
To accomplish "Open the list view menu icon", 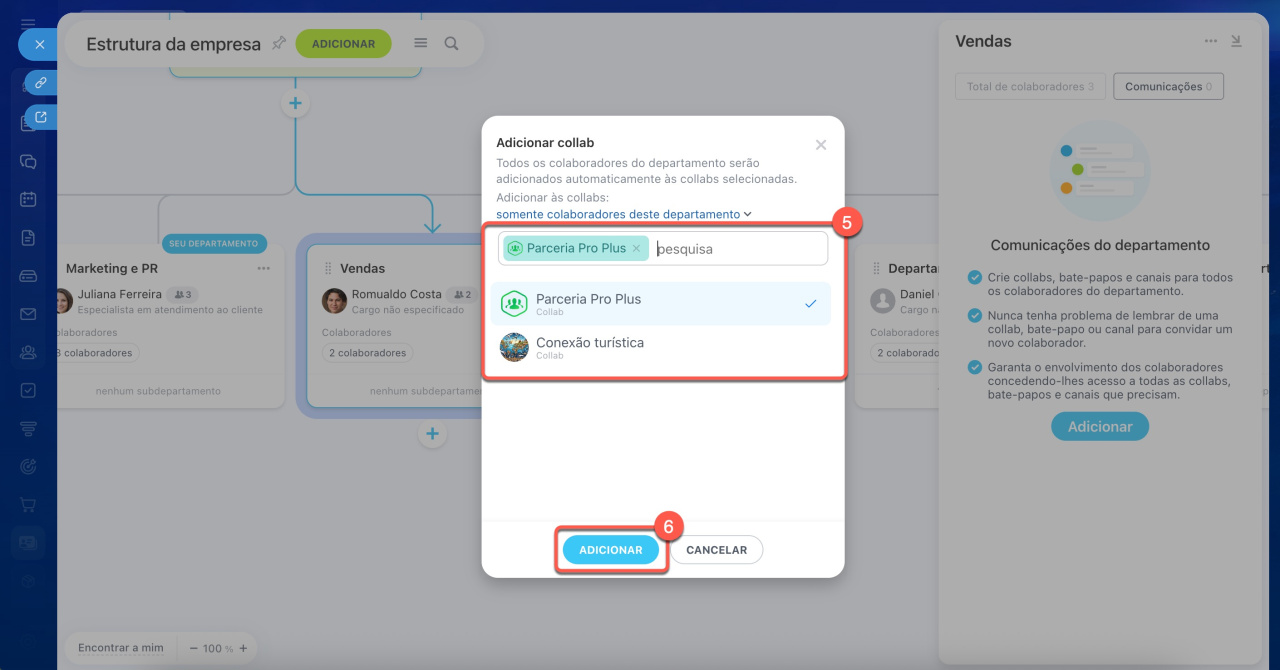I will (x=421, y=44).
